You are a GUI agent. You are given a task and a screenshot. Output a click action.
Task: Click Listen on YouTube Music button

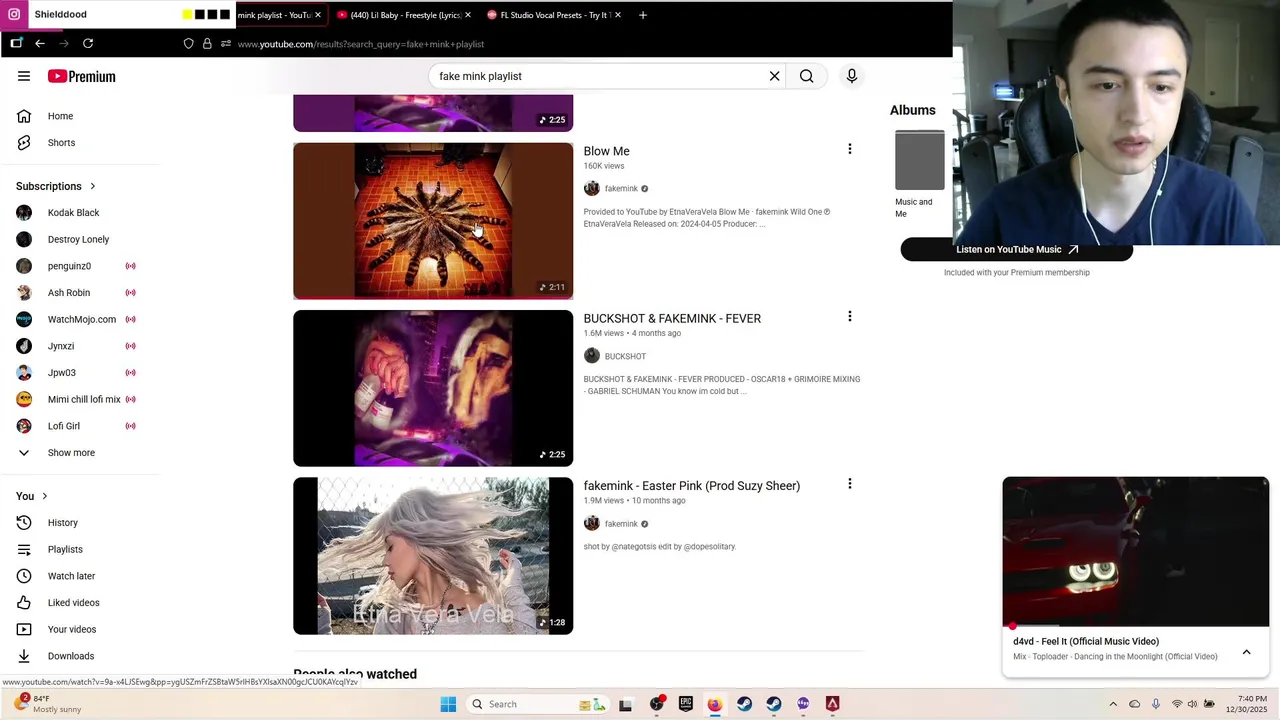[x=1016, y=250]
